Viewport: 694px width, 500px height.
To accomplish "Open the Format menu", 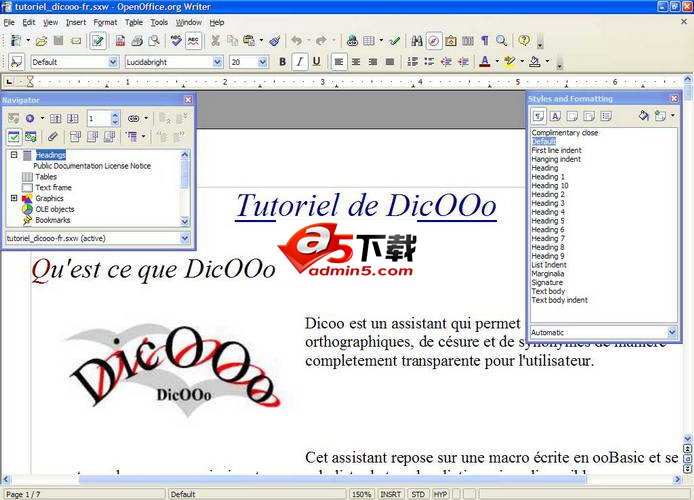I will [x=105, y=22].
